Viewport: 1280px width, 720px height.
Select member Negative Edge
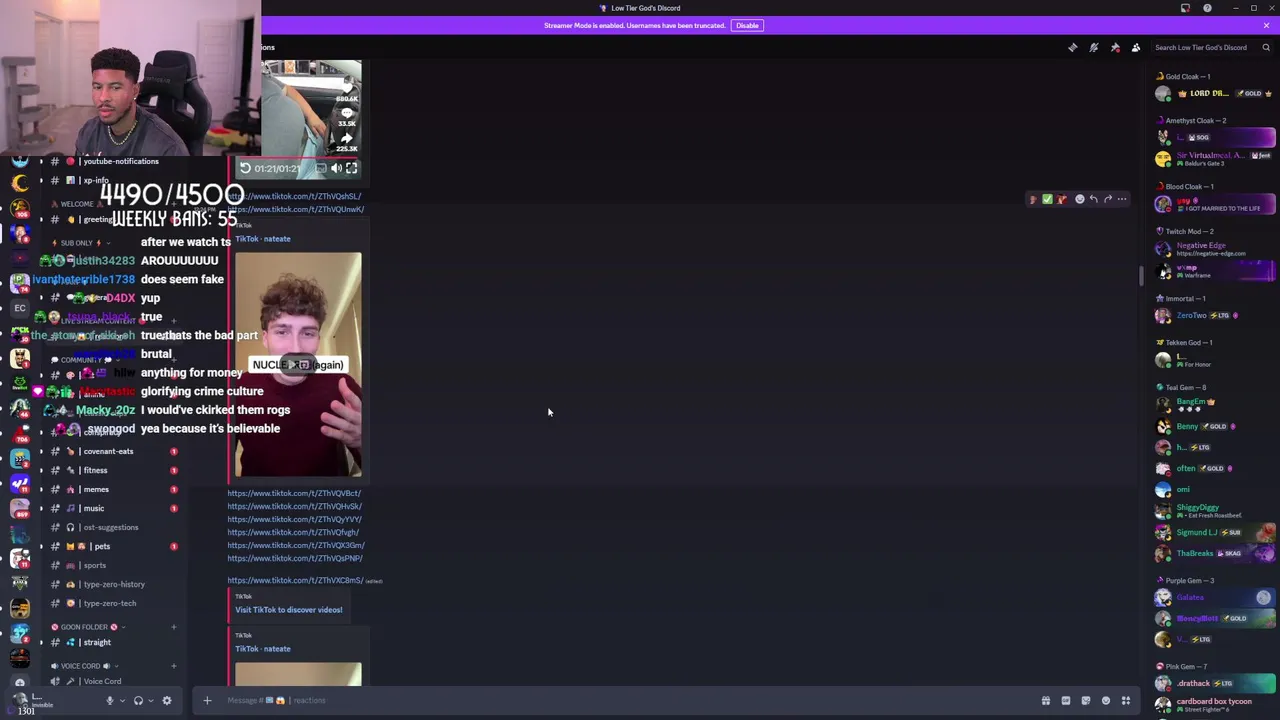click(x=1215, y=249)
